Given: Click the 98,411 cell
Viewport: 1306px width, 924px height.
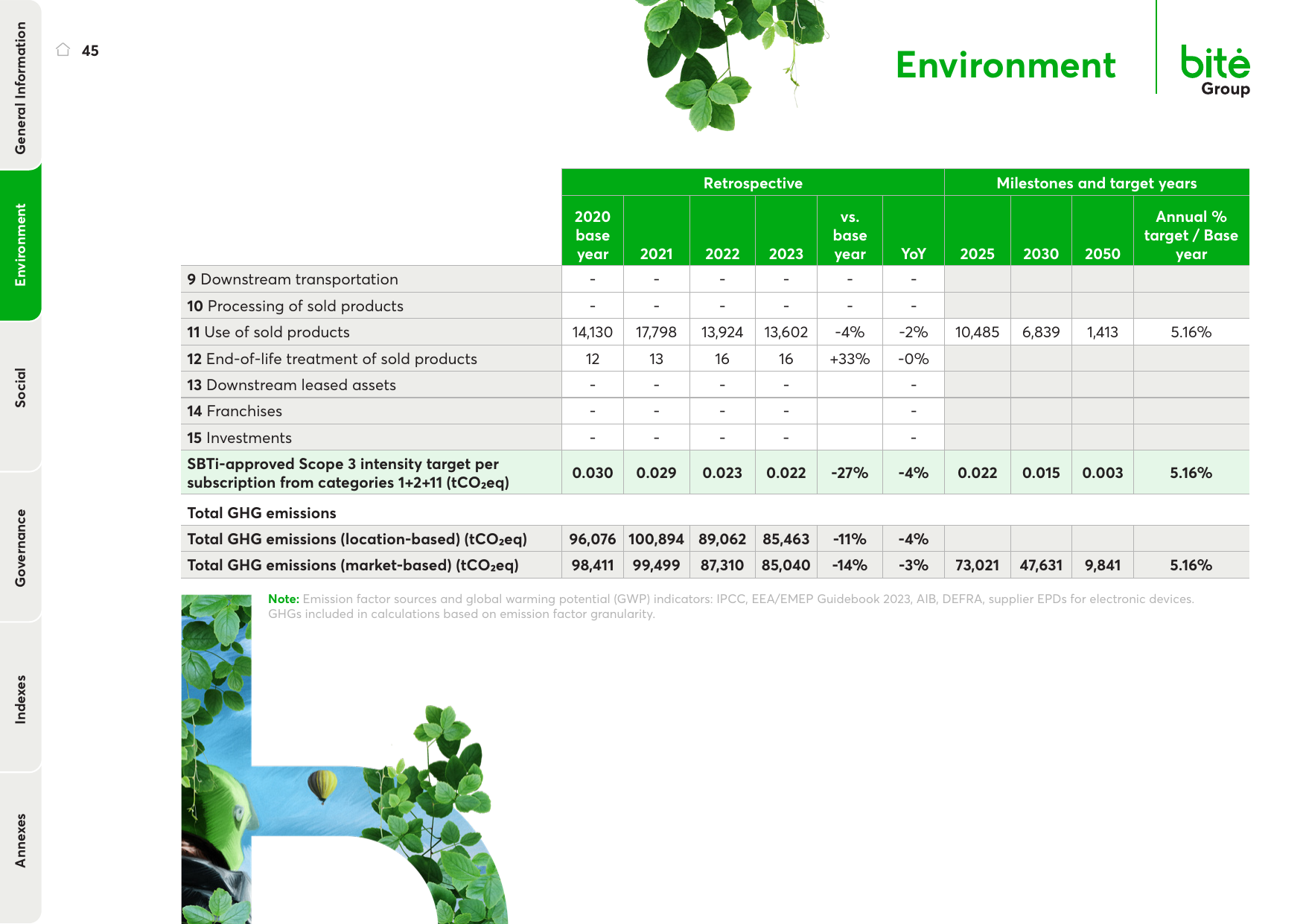Looking at the screenshot, I should (x=593, y=565).
